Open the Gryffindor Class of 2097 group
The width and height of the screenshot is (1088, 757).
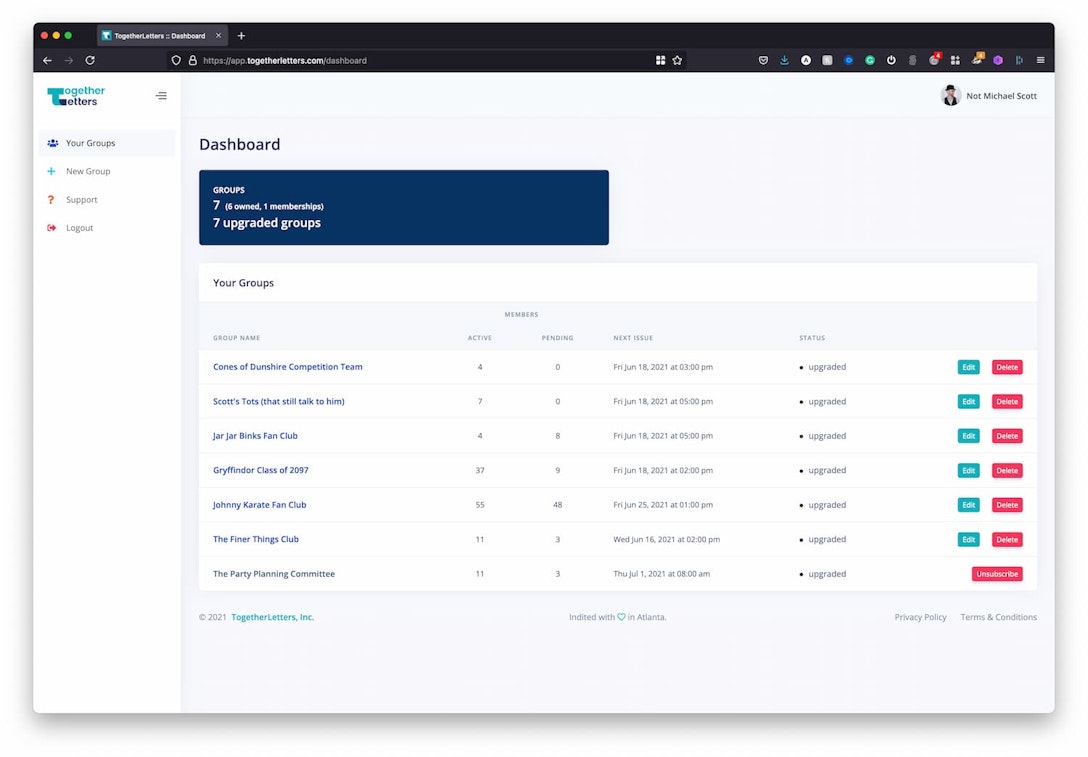(x=260, y=470)
